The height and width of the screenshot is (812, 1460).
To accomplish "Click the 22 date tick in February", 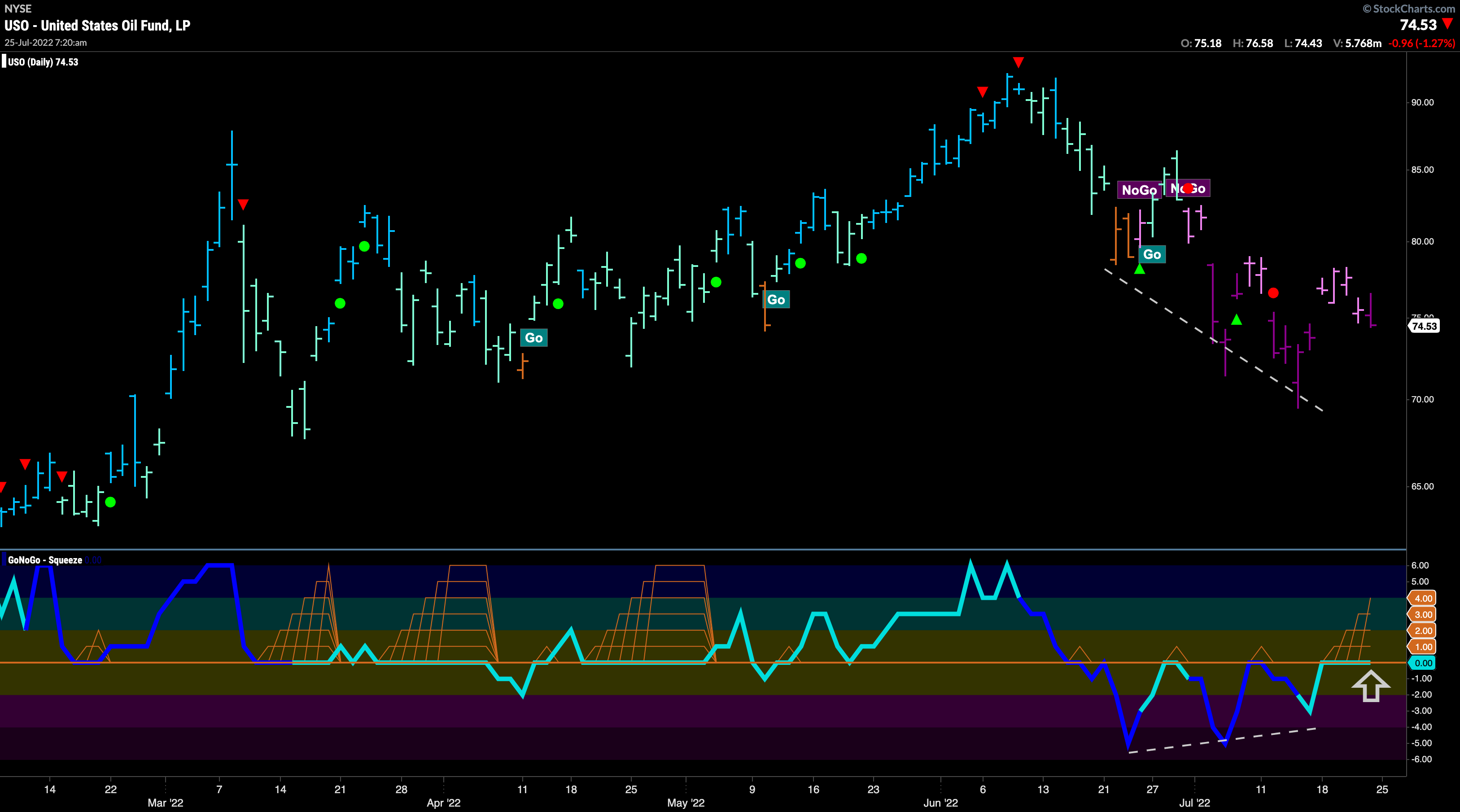I will point(110,789).
